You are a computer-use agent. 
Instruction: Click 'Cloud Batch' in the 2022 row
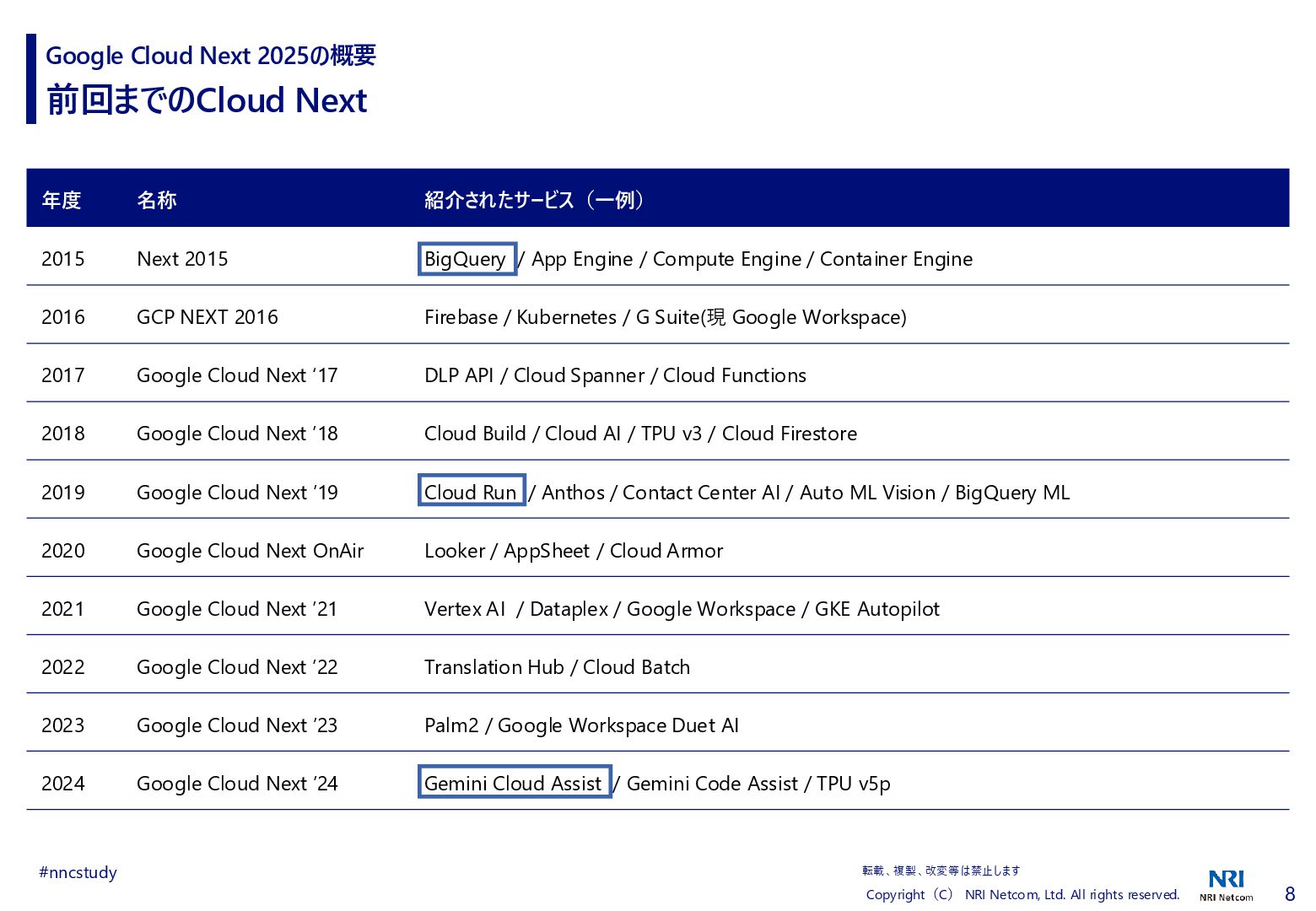637,667
